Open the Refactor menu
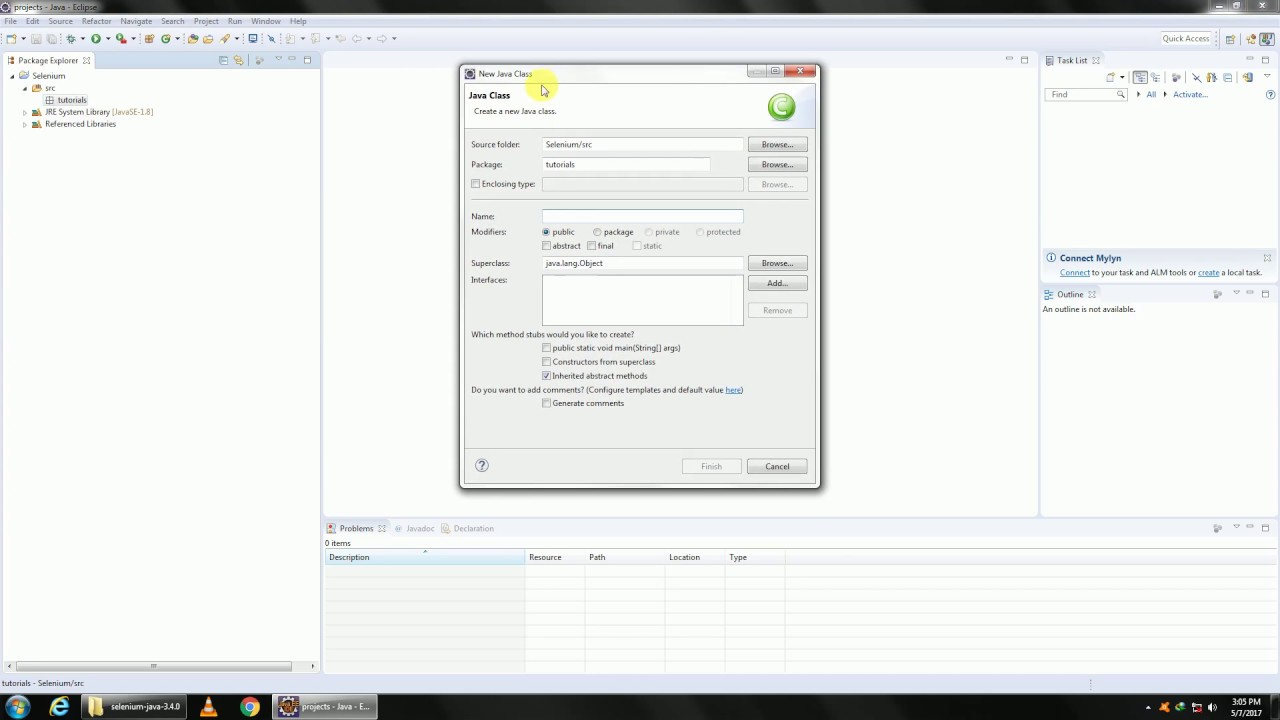The height and width of the screenshot is (720, 1280). coord(96,21)
